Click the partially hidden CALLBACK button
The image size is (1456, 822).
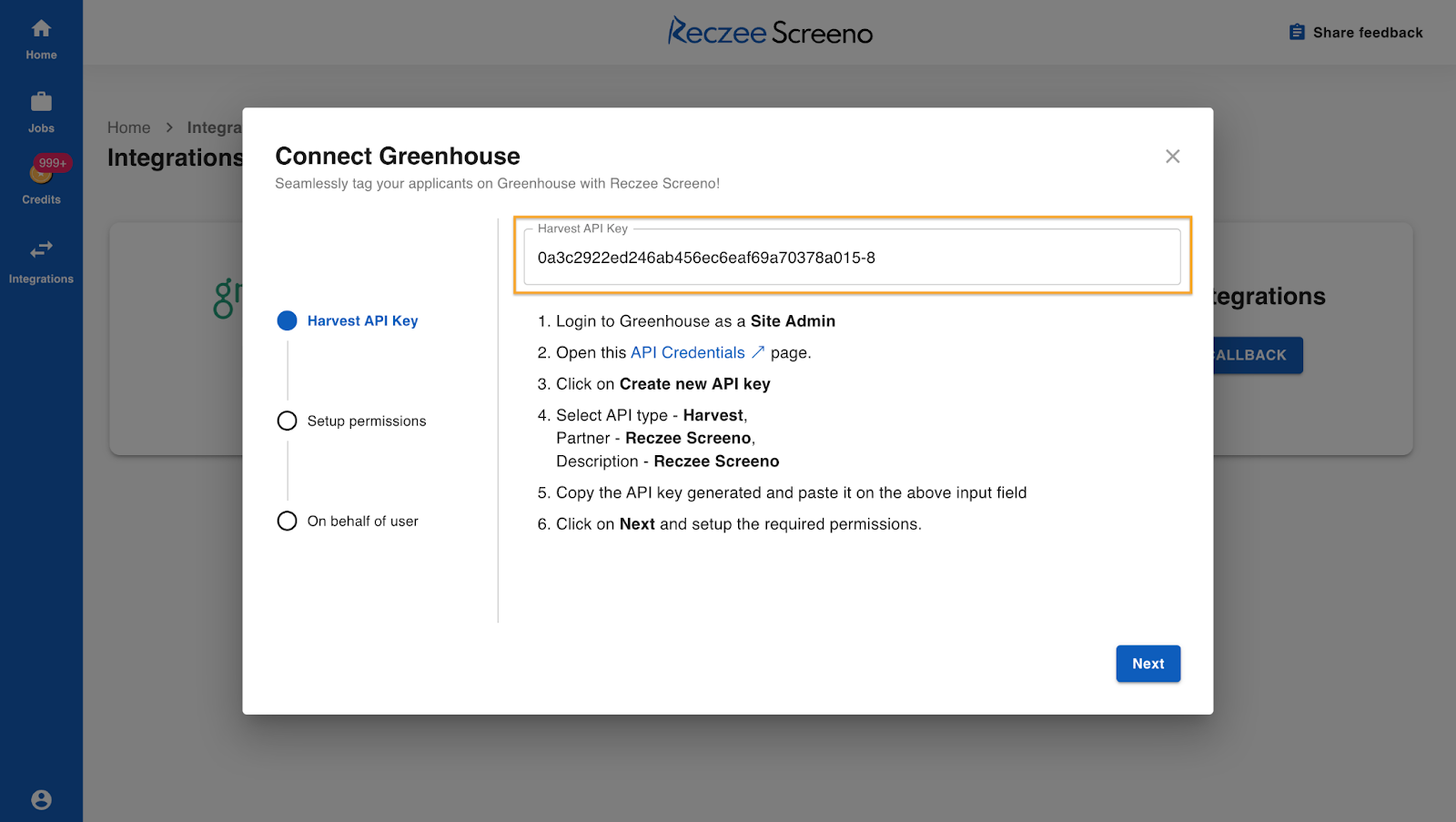pos(1258,355)
